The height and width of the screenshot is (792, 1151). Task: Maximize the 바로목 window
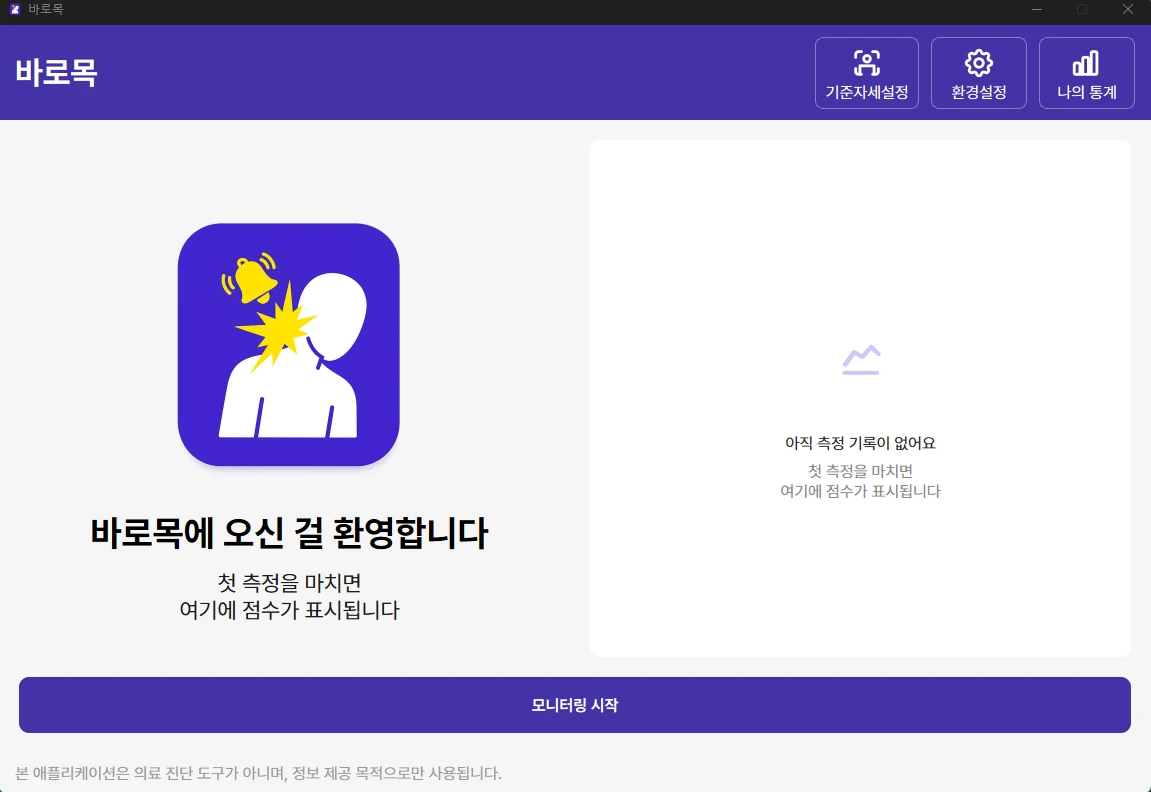click(1082, 10)
